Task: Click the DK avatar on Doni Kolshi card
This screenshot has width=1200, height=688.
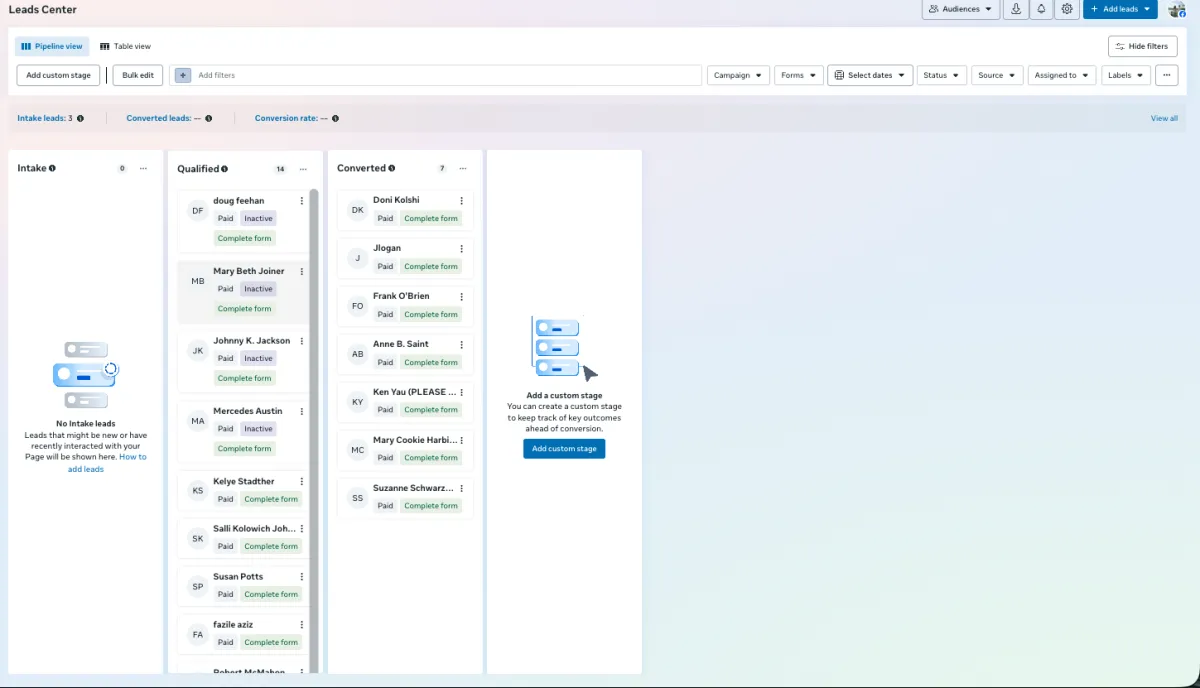Action: coord(357,210)
